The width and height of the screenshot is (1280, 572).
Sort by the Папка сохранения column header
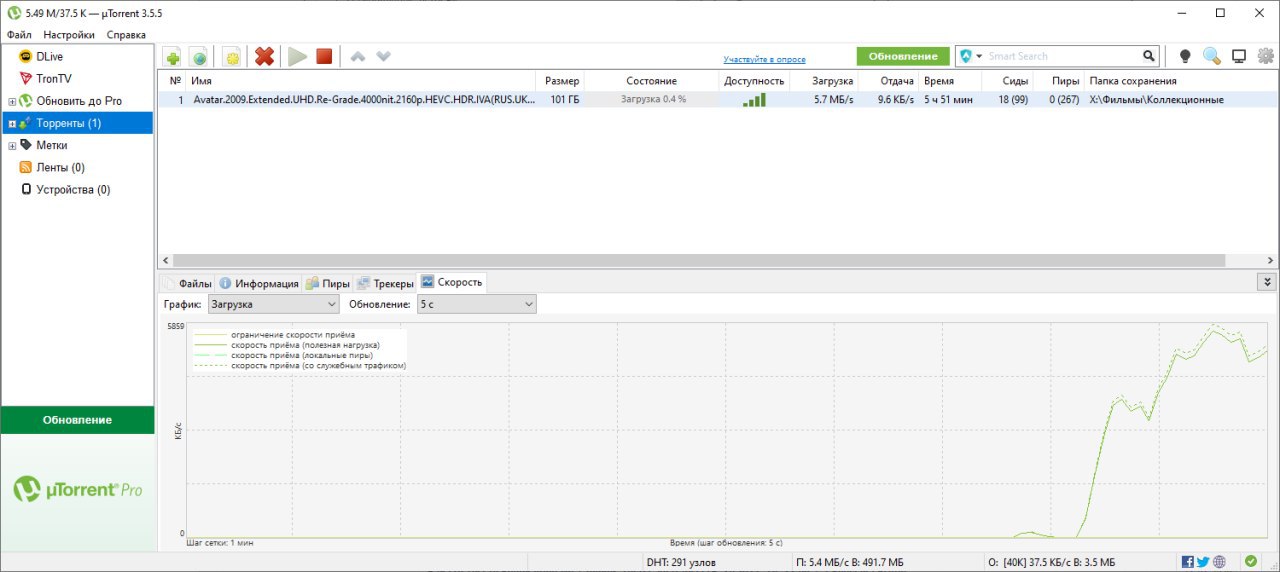coord(1180,81)
